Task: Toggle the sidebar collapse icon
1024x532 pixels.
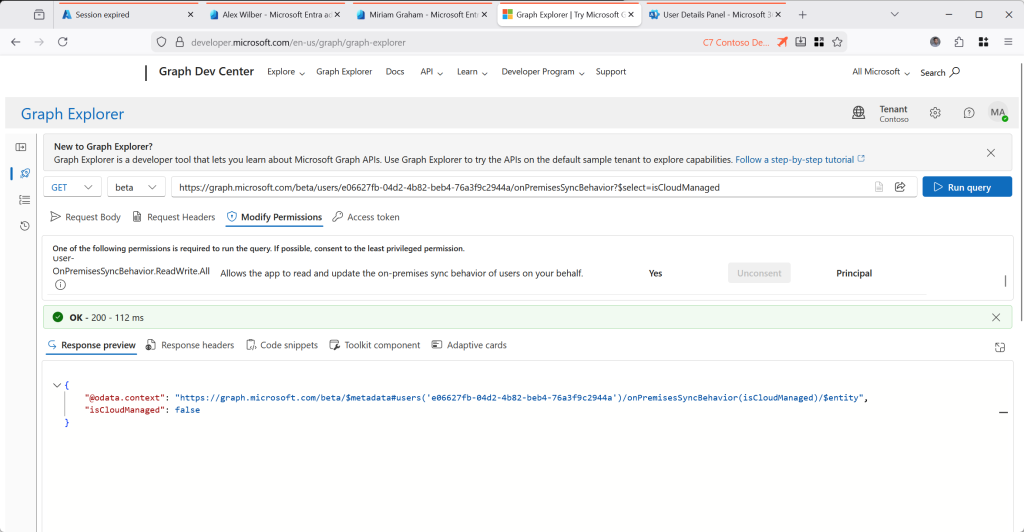Action: coord(24,147)
